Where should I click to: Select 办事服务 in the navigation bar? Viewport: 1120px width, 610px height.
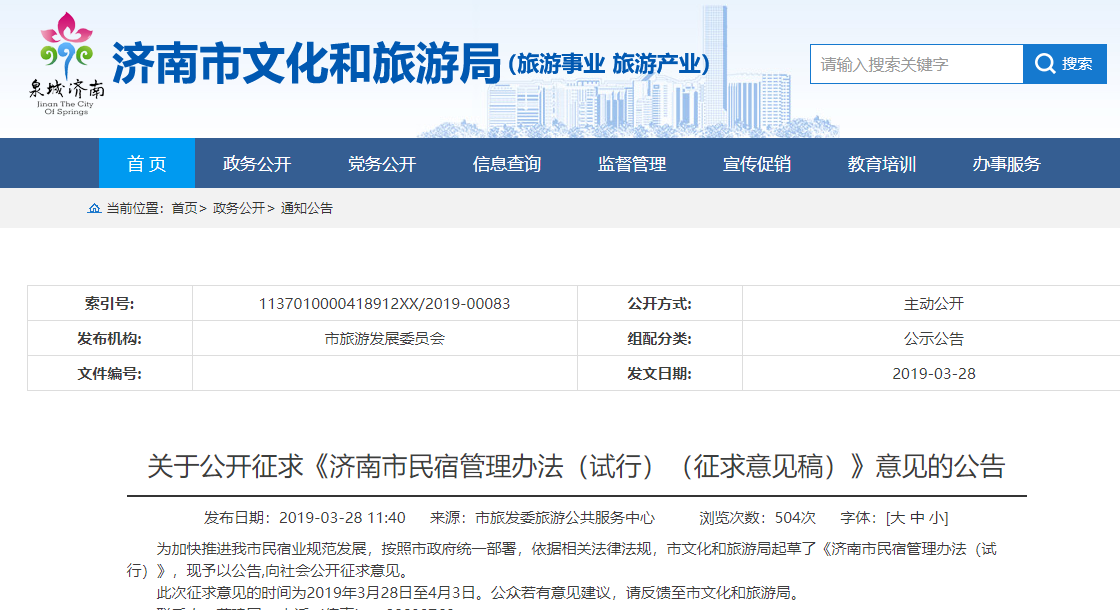tap(1007, 164)
